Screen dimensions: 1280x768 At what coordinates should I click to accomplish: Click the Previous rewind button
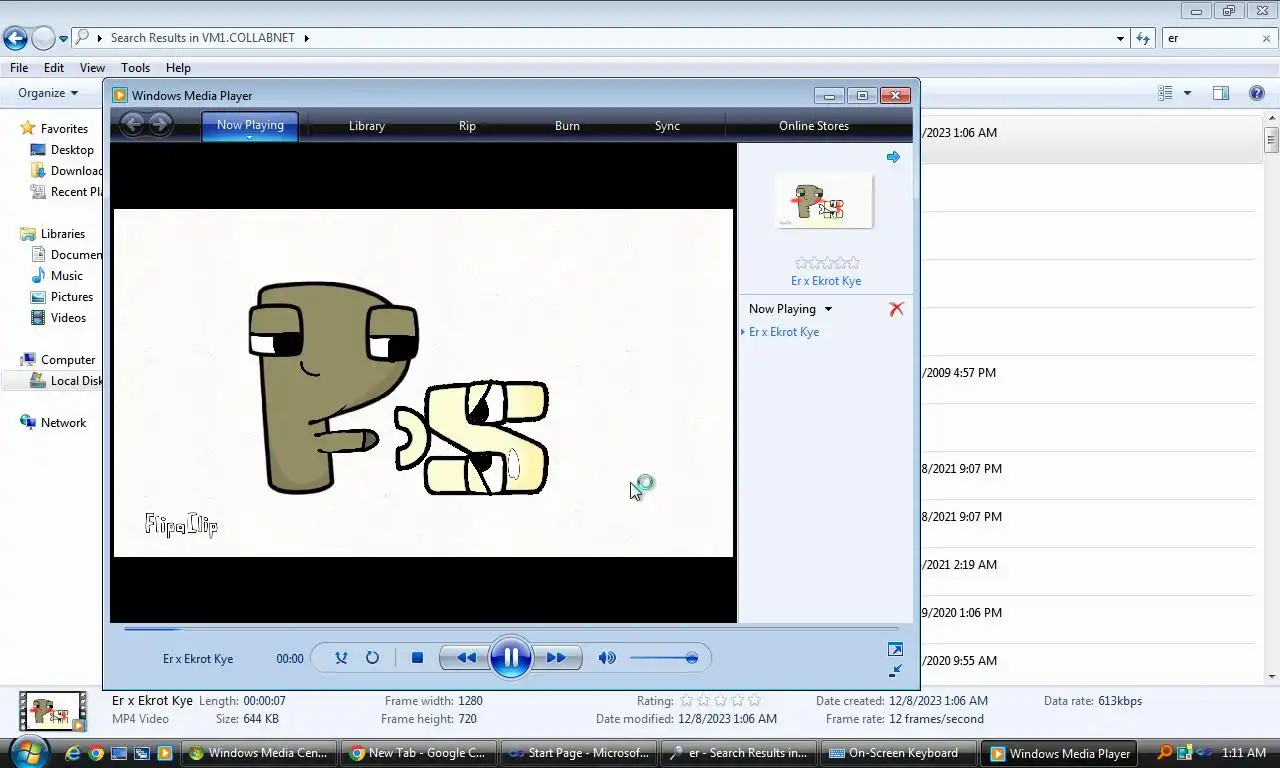[x=466, y=658]
